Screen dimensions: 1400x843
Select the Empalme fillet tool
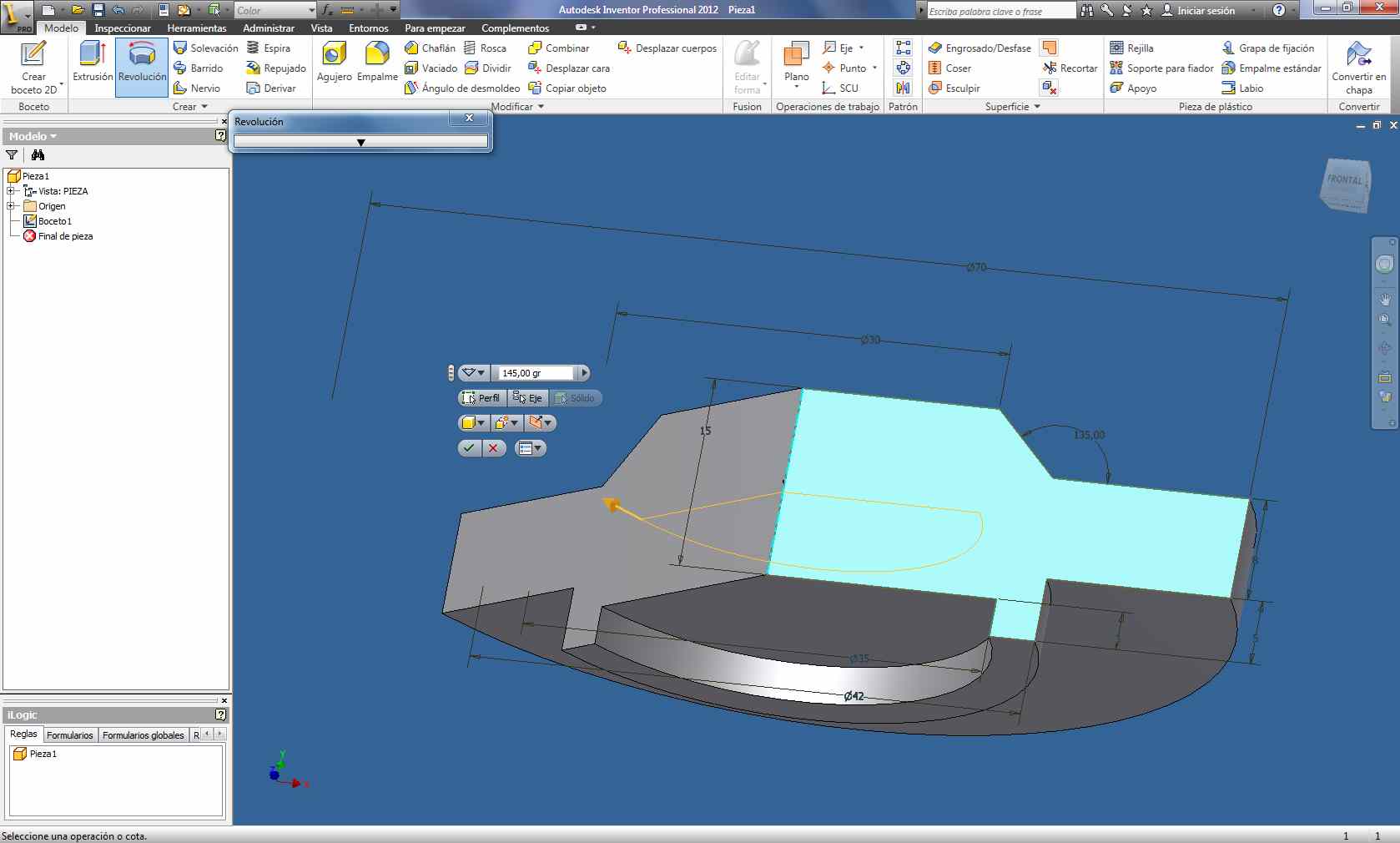point(377,63)
